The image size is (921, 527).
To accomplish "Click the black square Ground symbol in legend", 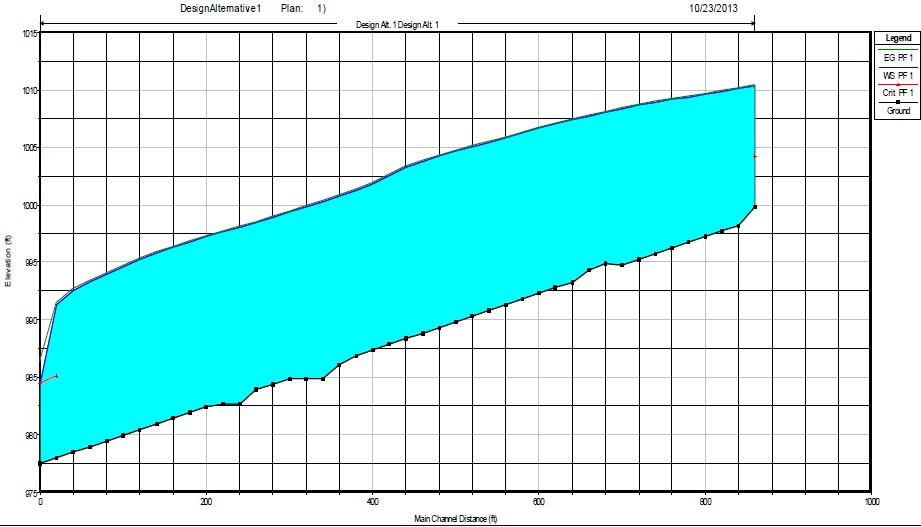I will click(898, 102).
